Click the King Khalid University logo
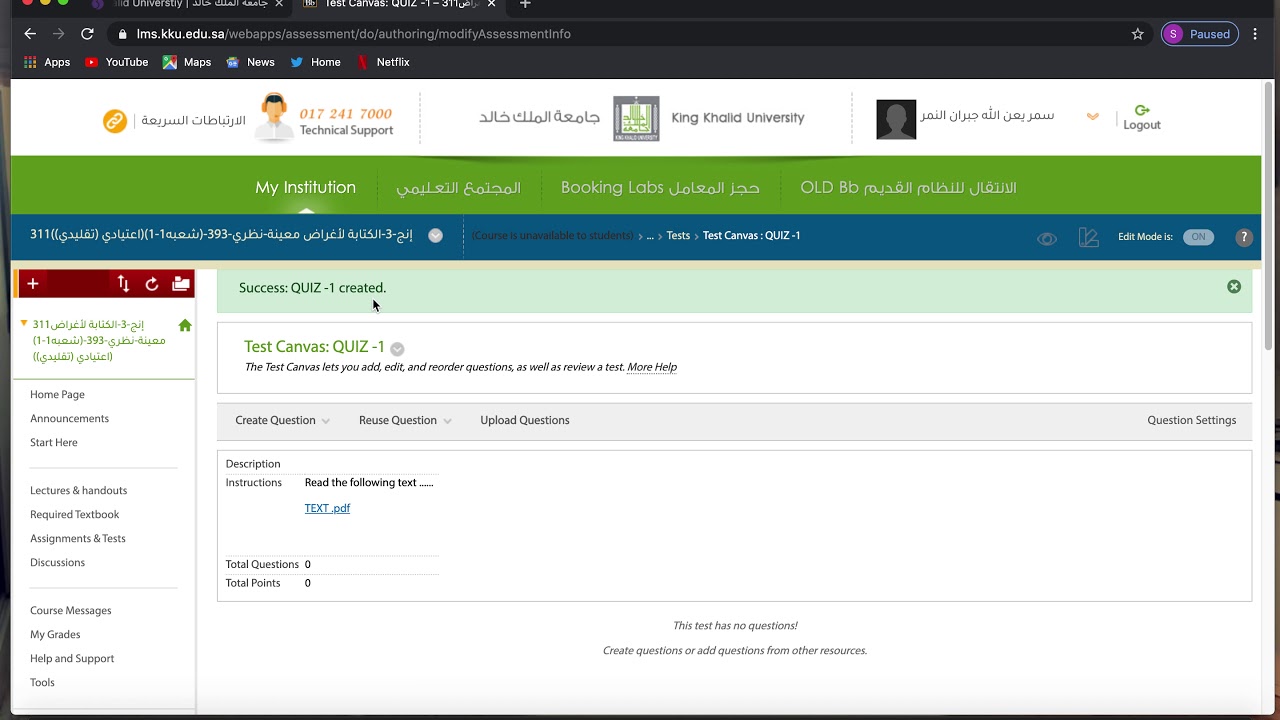The height and width of the screenshot is (720, 1280). tap(636, 119)
